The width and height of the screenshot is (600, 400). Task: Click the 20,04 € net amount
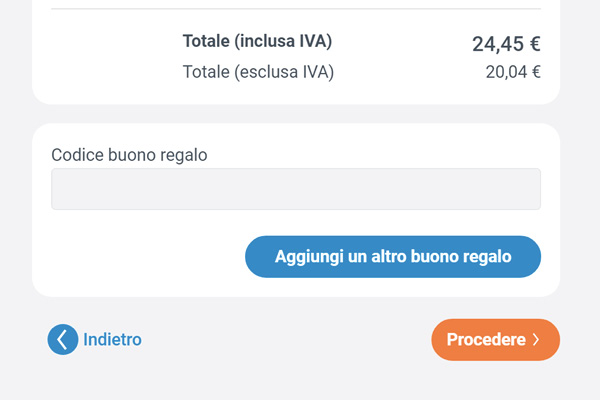coord(513,72)
